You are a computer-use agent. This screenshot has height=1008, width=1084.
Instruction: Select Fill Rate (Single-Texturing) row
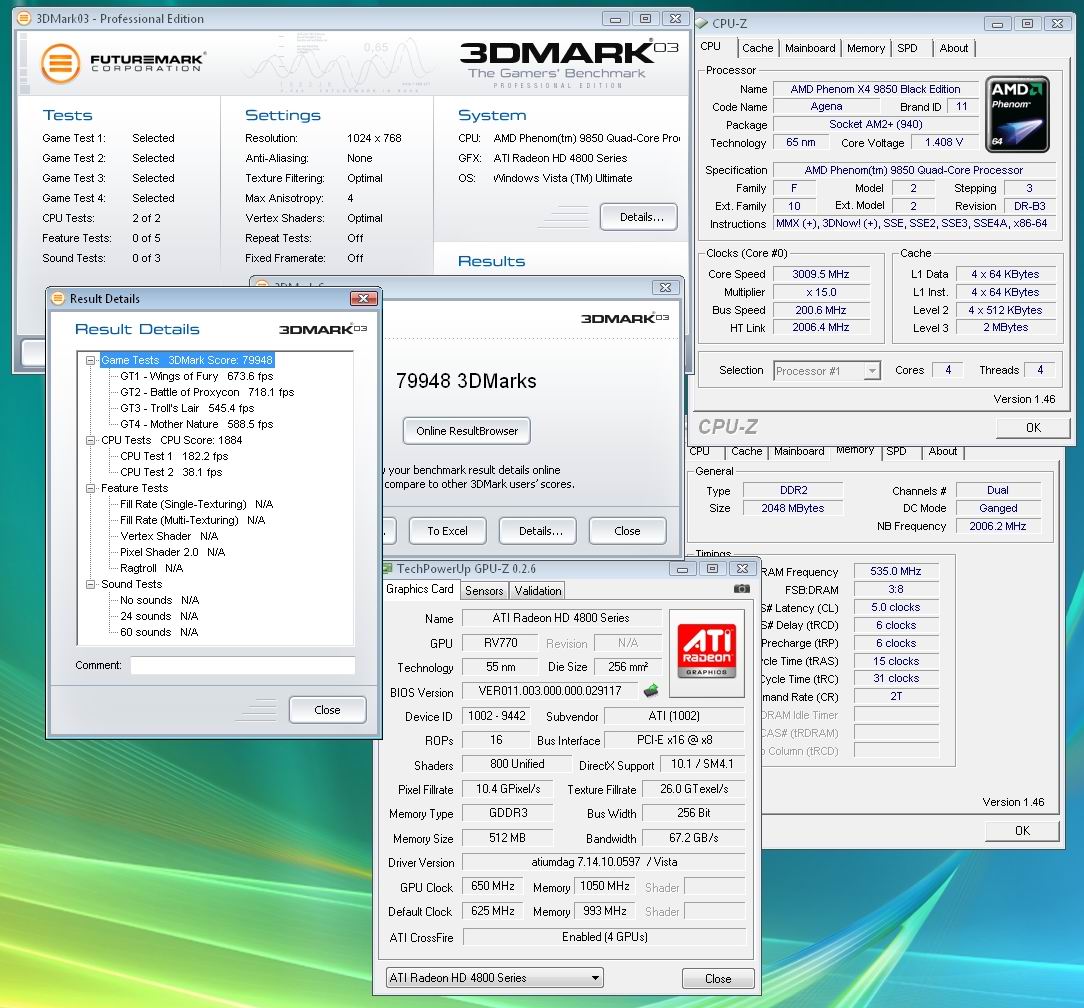click(x=196, y=504)
